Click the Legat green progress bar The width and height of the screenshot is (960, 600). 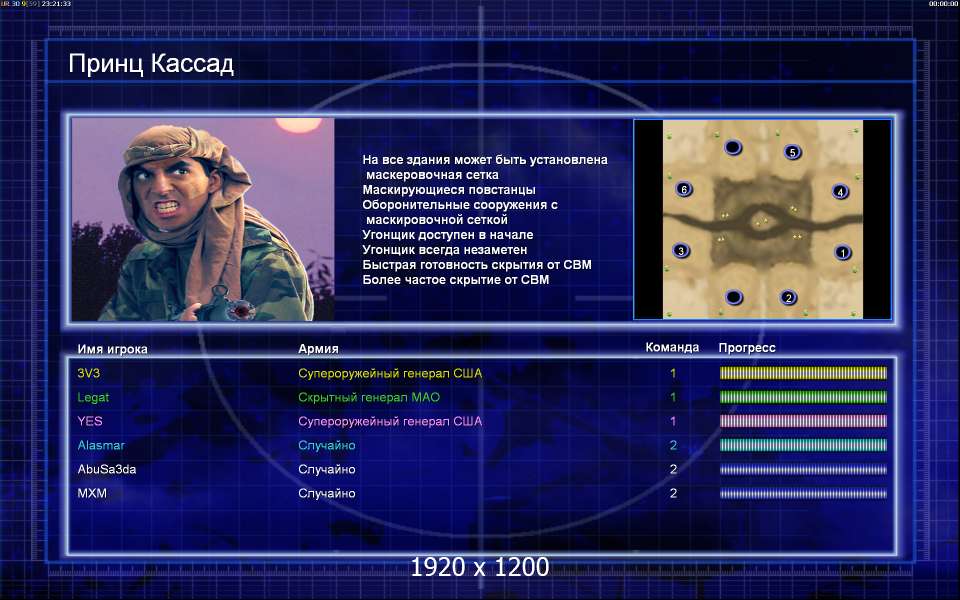coord(803,397)
